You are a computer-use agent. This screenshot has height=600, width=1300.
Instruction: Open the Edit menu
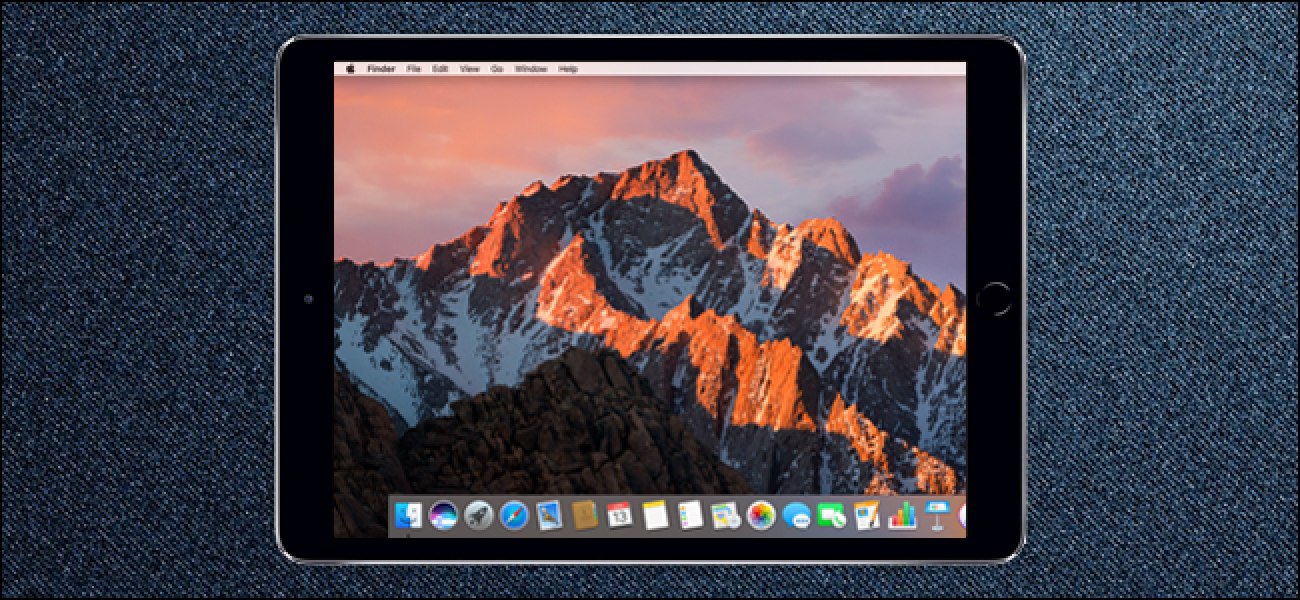(x=440, y=69)
